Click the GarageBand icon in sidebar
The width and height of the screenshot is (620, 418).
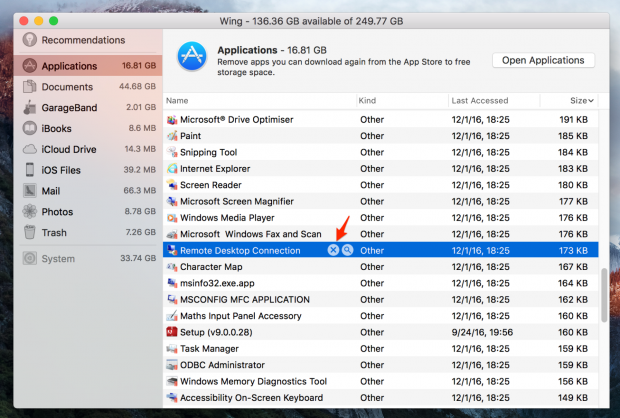tap(30, 108)
